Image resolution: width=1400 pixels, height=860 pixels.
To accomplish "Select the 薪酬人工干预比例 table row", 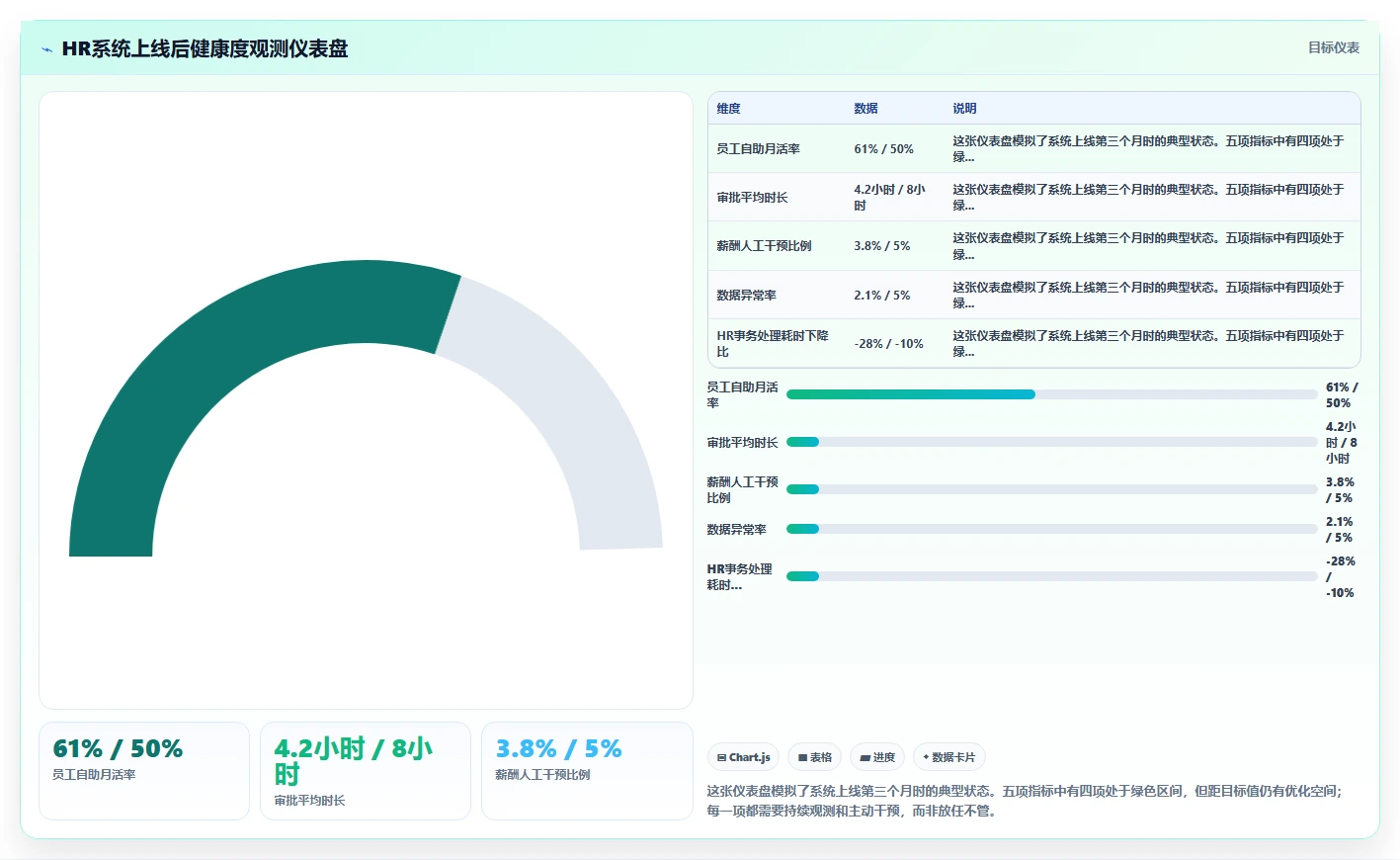I will click(1034, 246).
